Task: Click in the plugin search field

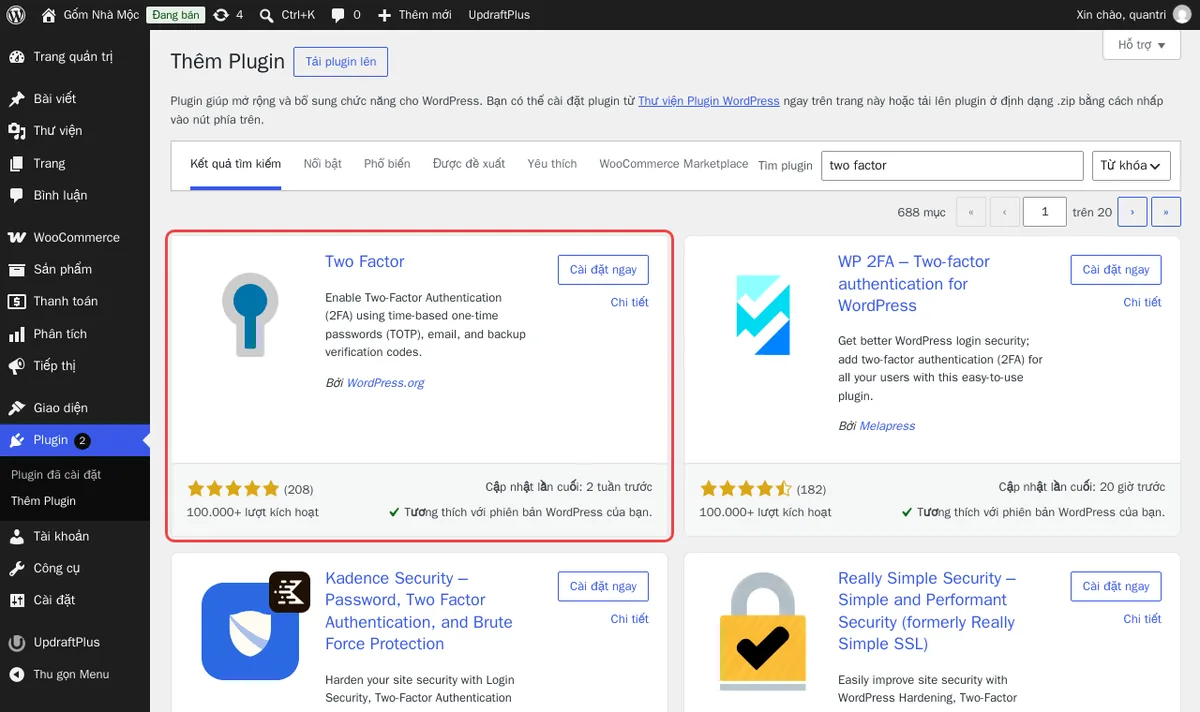Action: 952,165
